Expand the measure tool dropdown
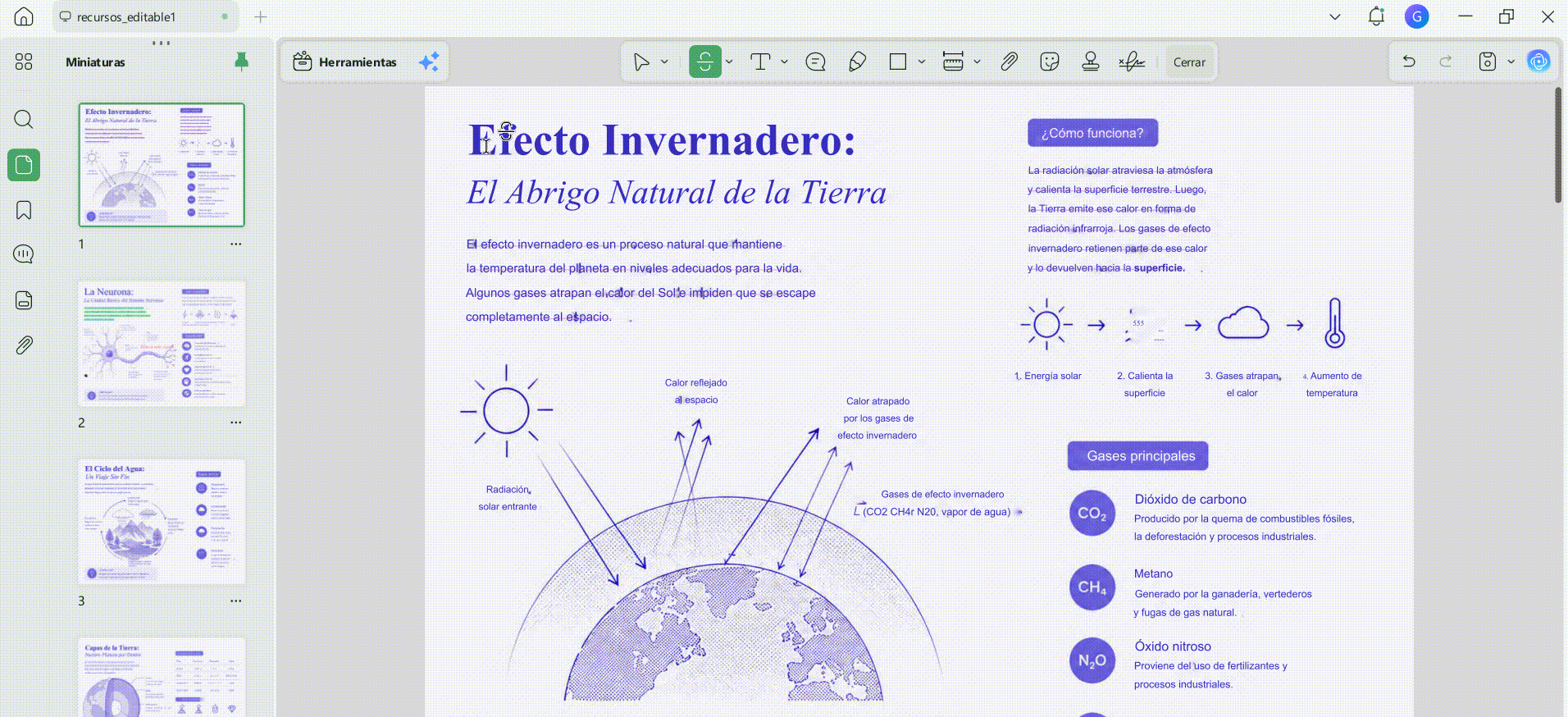The height and width of the screenshot is (717, 1568). point(977,62)
